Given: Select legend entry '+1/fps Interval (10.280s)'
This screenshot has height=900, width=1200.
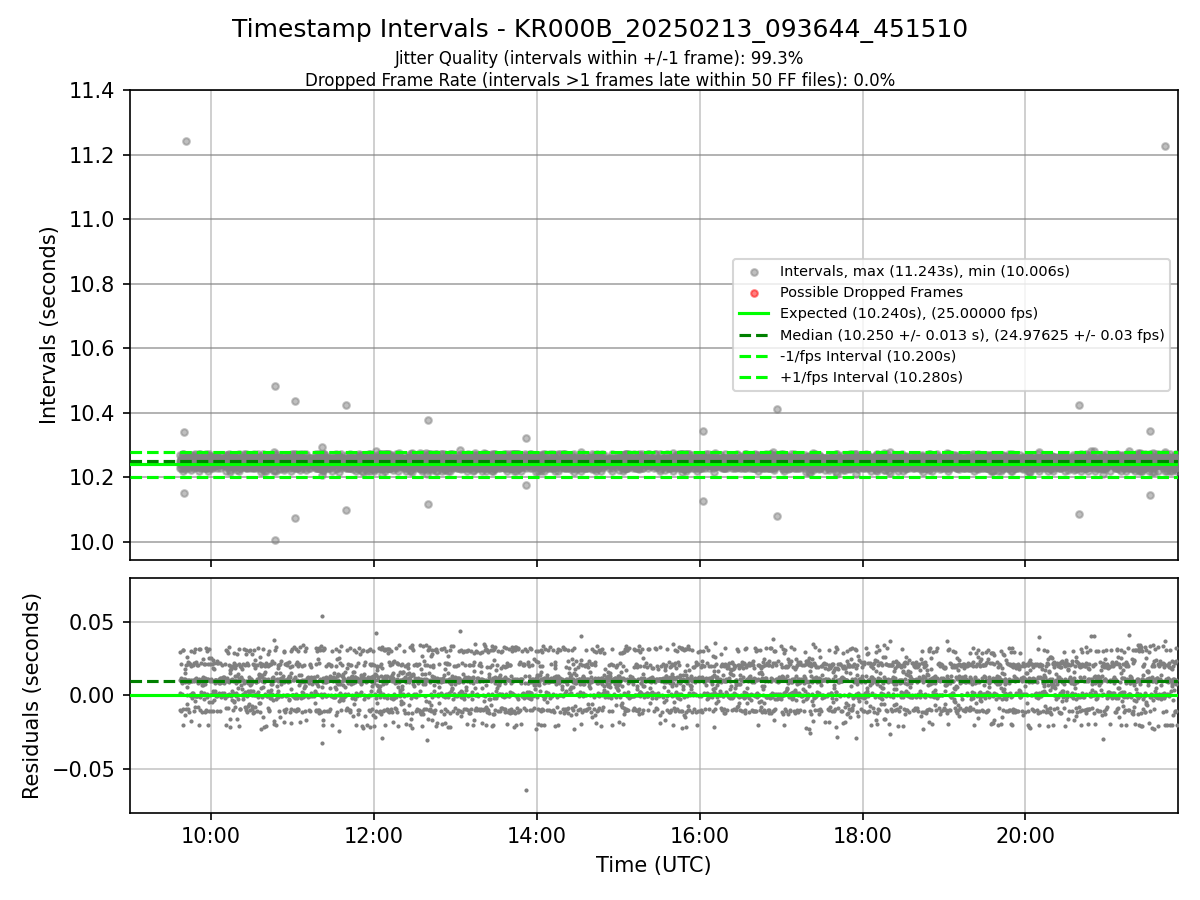Looking at the screenshot, I should (871, 377).
